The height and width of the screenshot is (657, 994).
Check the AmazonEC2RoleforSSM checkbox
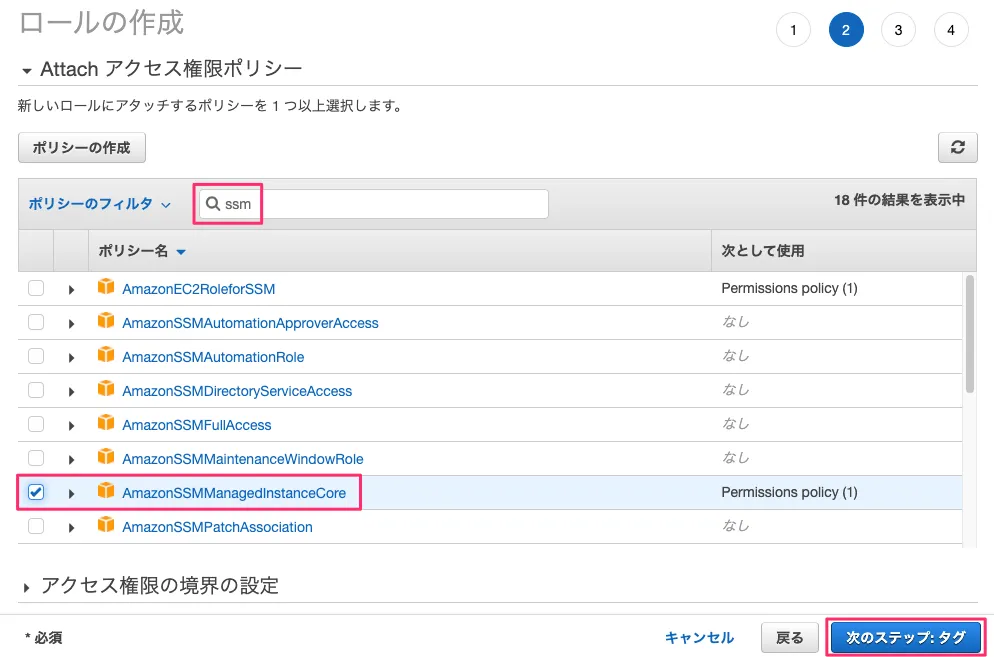click(x=36, y=288)
